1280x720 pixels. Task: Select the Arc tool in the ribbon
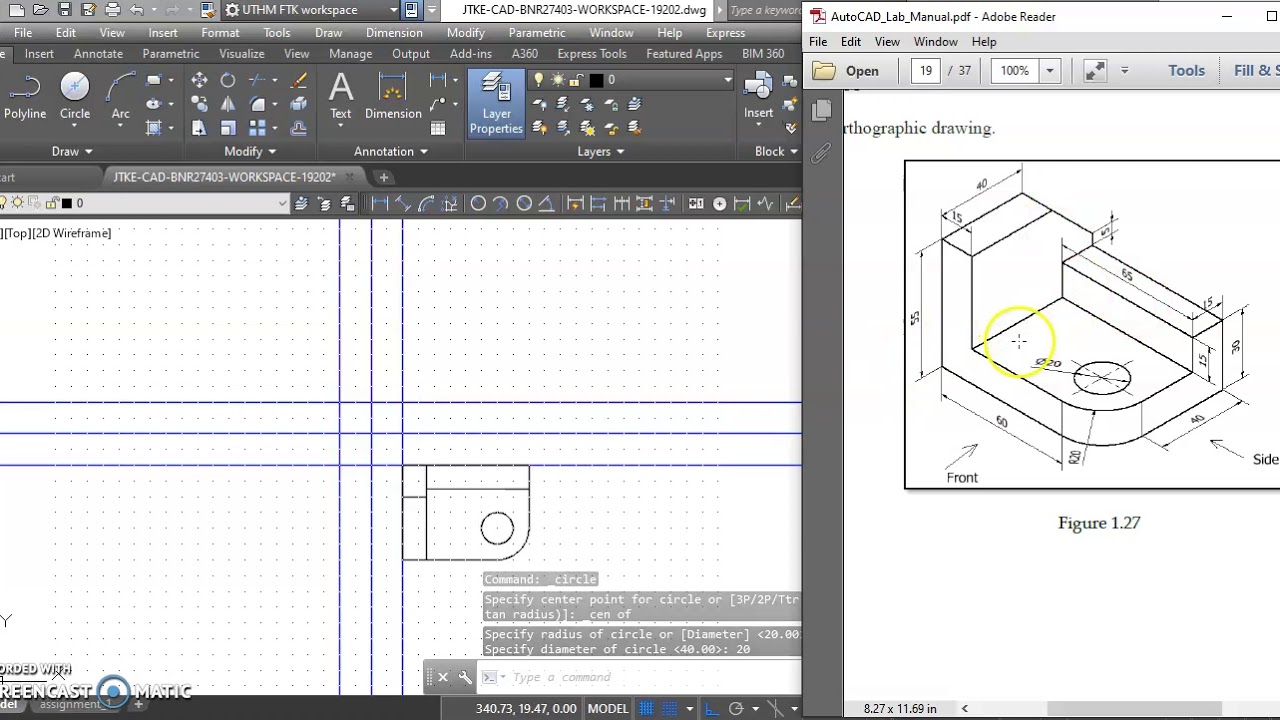coord(120,97)
